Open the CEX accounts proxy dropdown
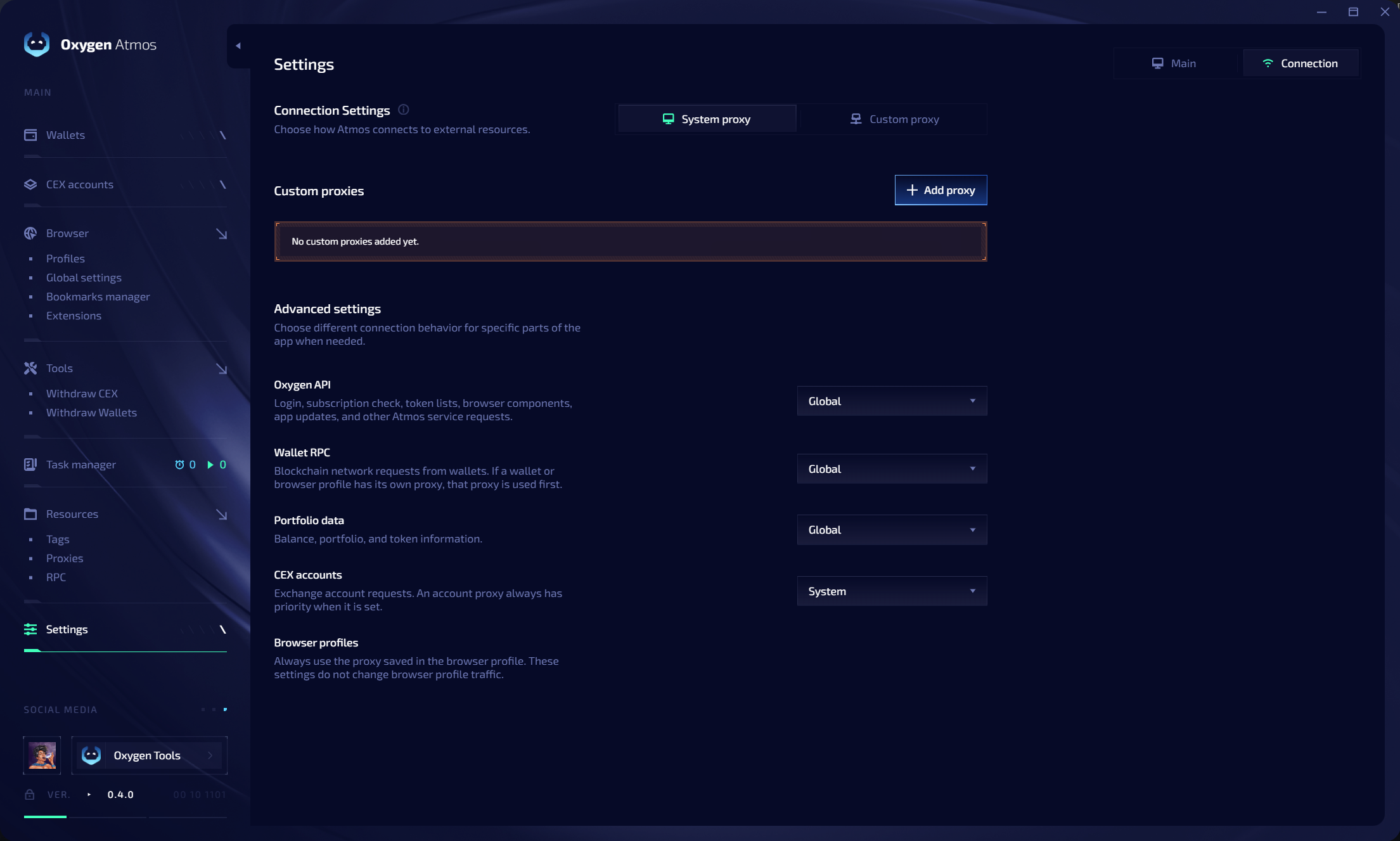The height and width of the screenshot is (841, 1400). tap(892, 591)
